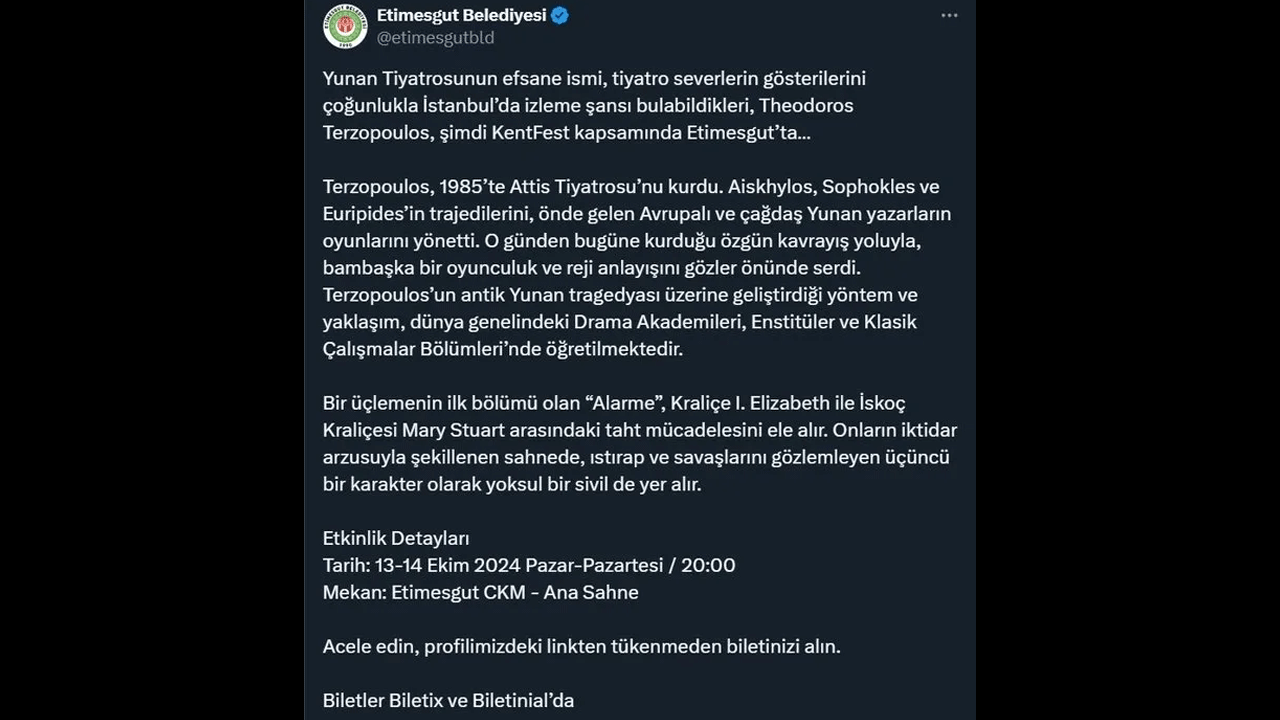Screen dimensions: 1280x720
Task: Click the Etimesgut Belediyesi profile picture
Action: [x=345, y=26]
